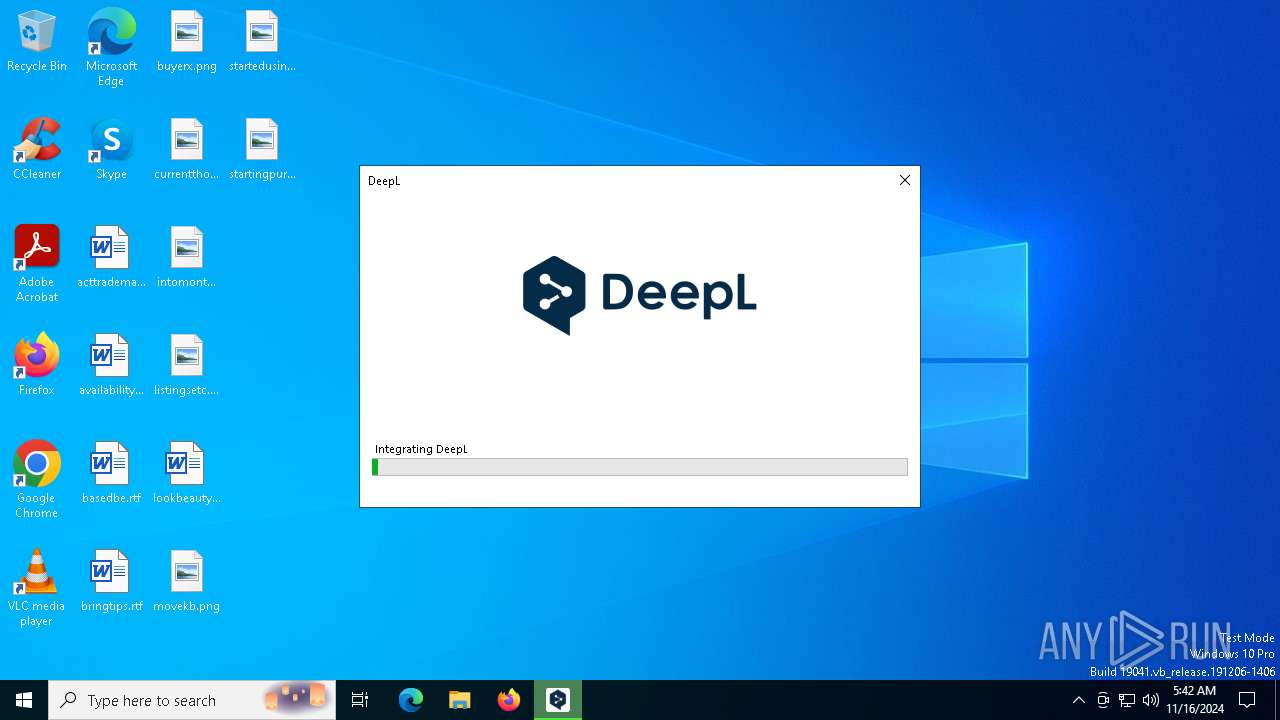
Task: Select the availability... Word document icon
Action: tap(111, 366)
